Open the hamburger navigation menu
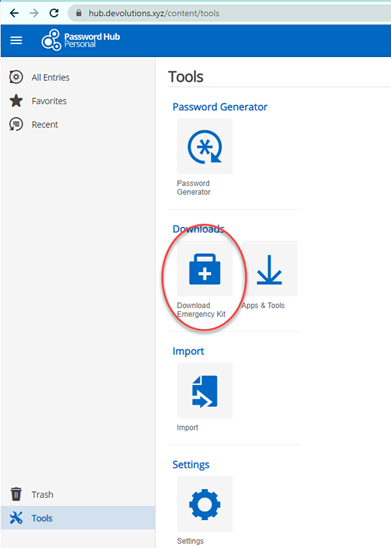The image size is (391, 548). (x=16, y=40)
